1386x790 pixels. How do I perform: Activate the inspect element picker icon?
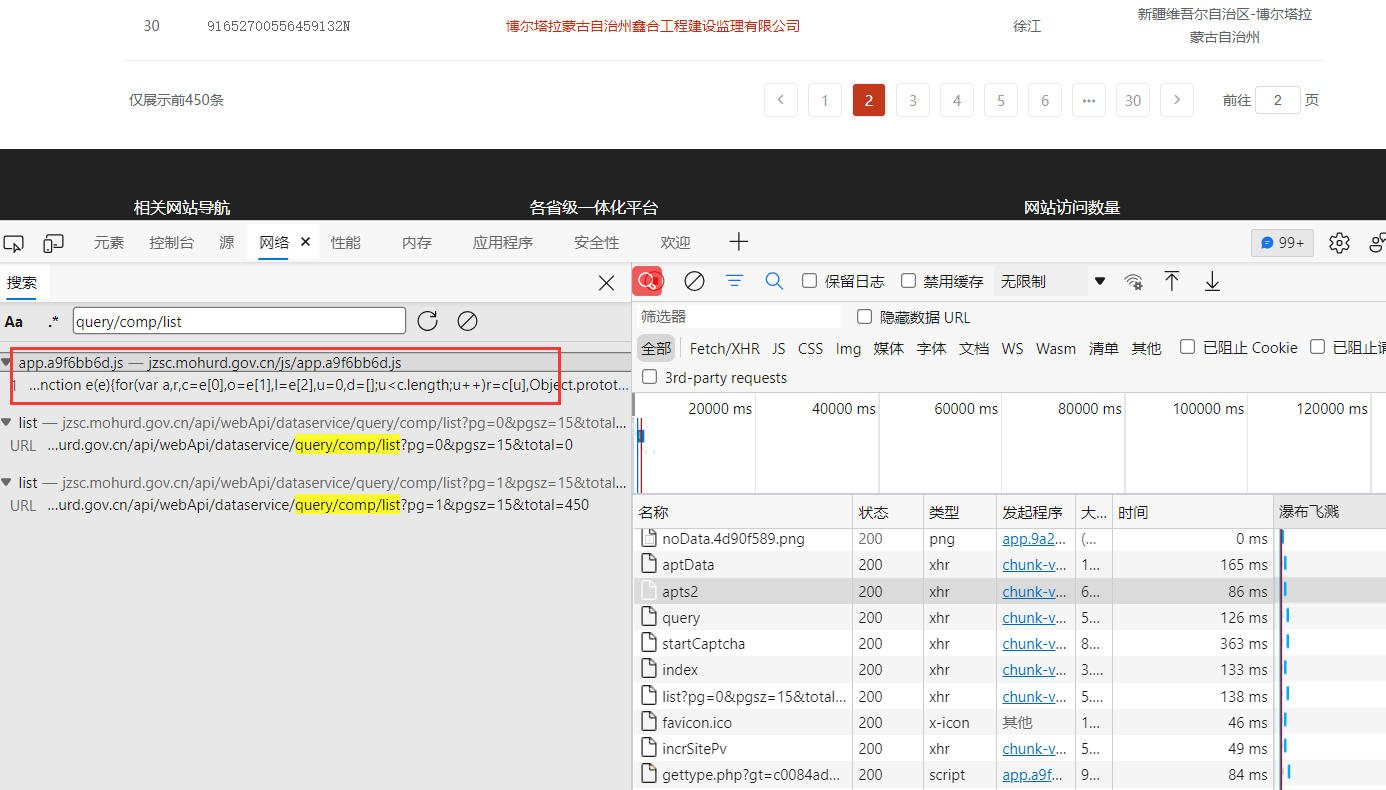pos(14,242)
